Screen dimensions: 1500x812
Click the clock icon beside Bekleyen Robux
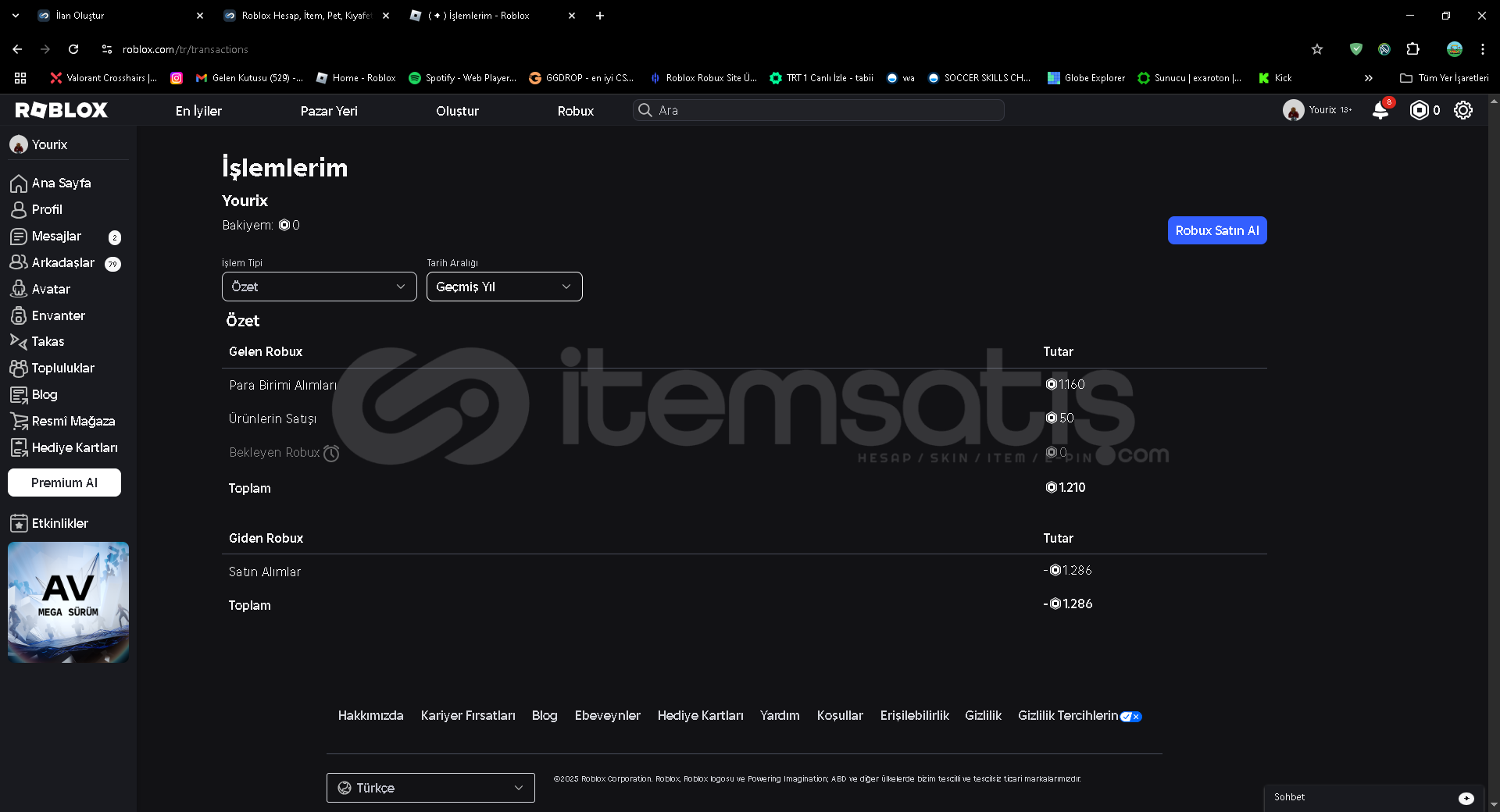331,453
